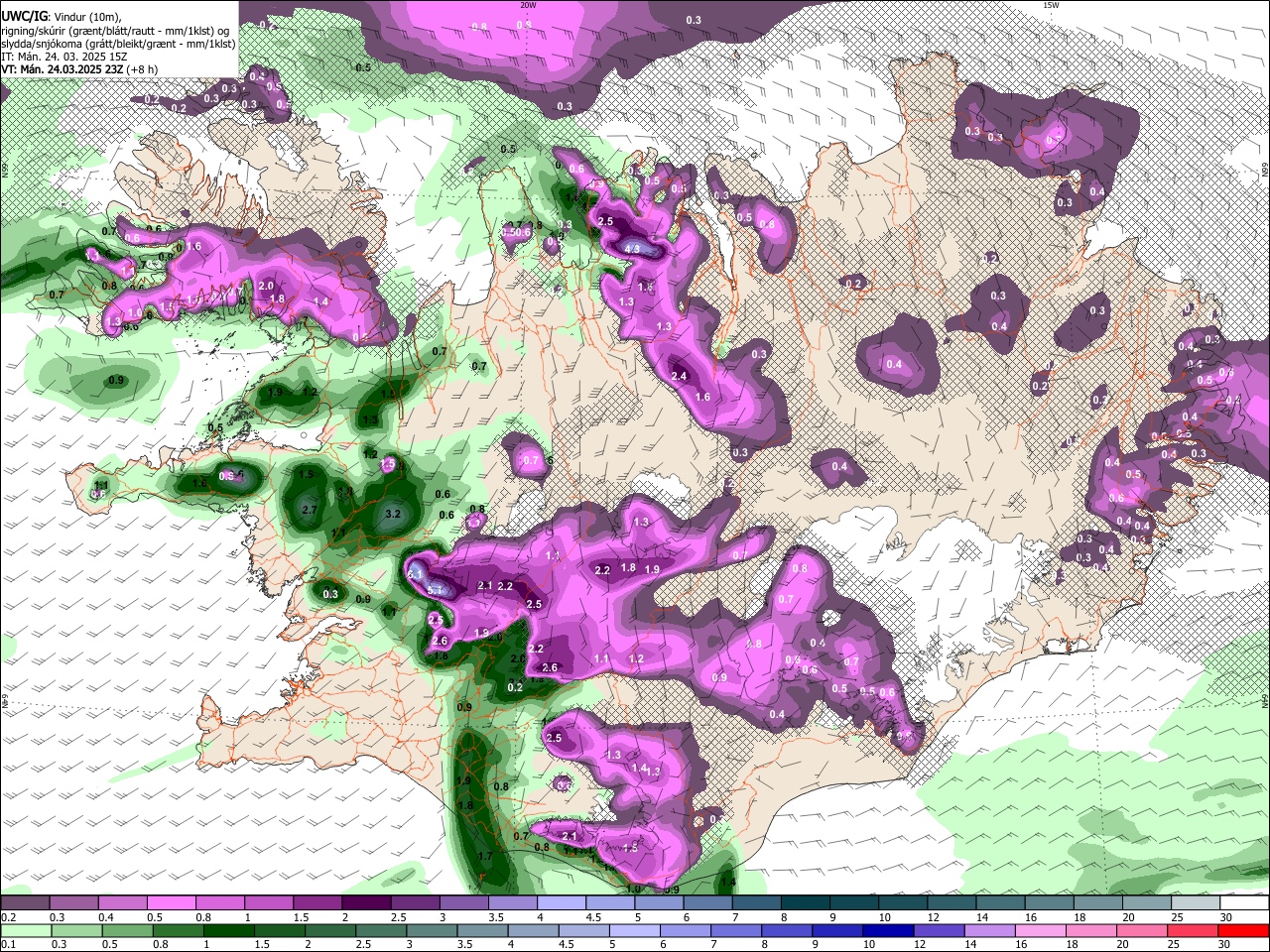Screen dimensions: 1270x952
Task: Click the '30' label in upper legend row
Action: 1225,917
